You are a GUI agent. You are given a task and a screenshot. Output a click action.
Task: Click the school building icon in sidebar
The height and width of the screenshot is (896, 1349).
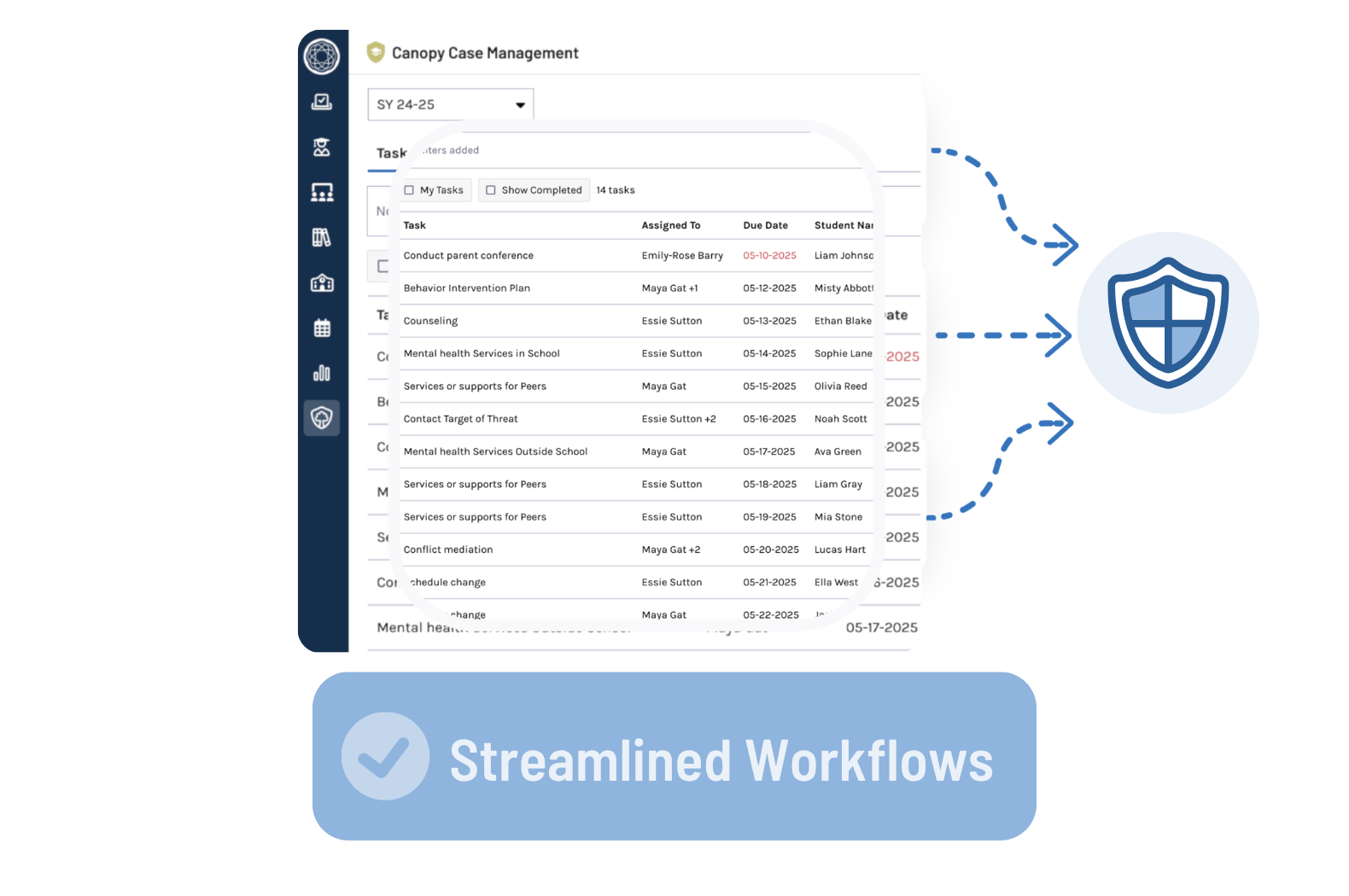[322, 283]
